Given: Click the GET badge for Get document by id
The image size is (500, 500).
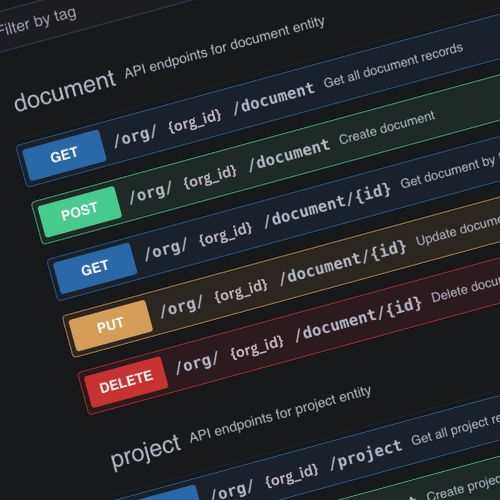Looking at the screenshot, I should click(95, 268).
